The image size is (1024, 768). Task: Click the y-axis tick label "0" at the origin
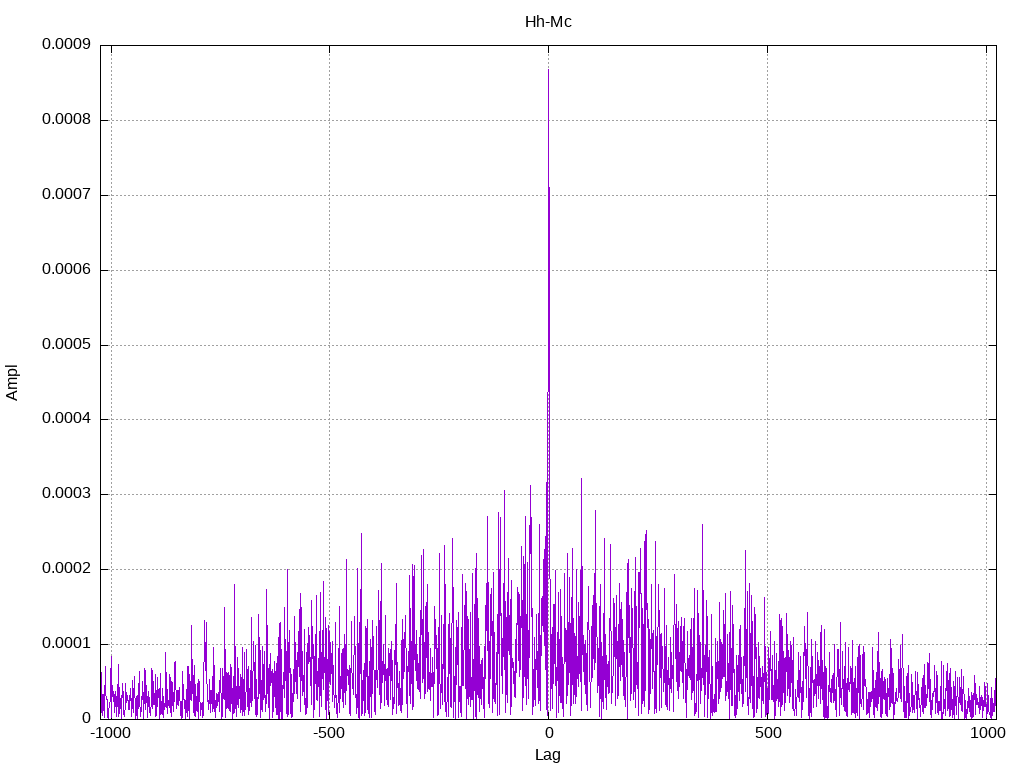87,718
